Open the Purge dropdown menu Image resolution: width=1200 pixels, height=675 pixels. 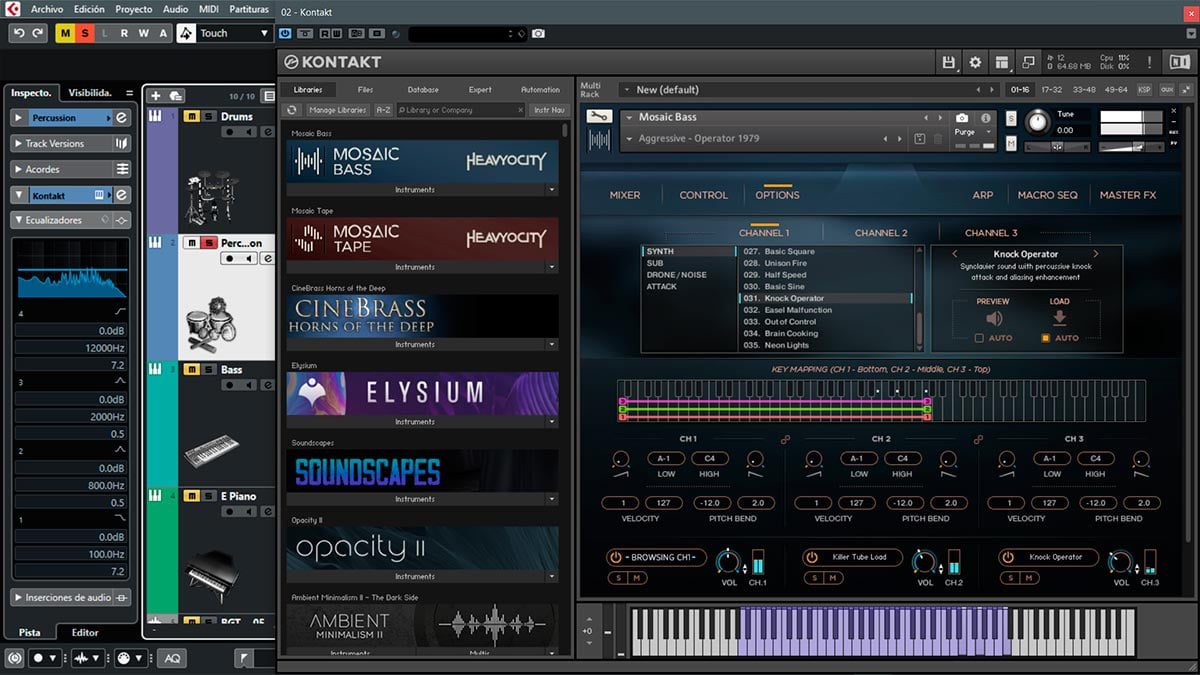pyautogui.click(x=973, y=132)
